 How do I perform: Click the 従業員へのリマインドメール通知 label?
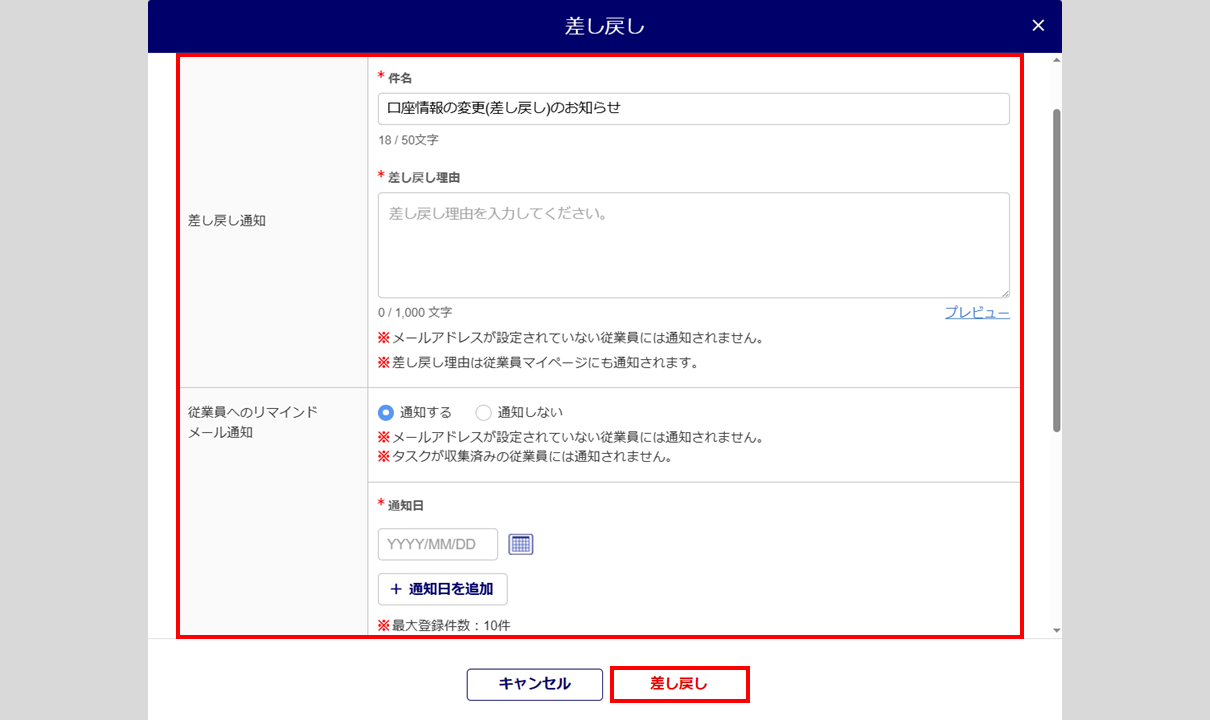click(252, 422)
